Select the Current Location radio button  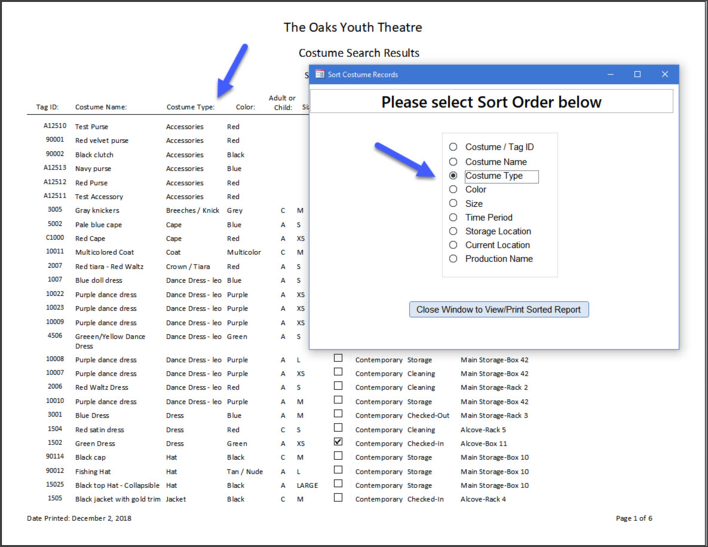coord(453,245)
